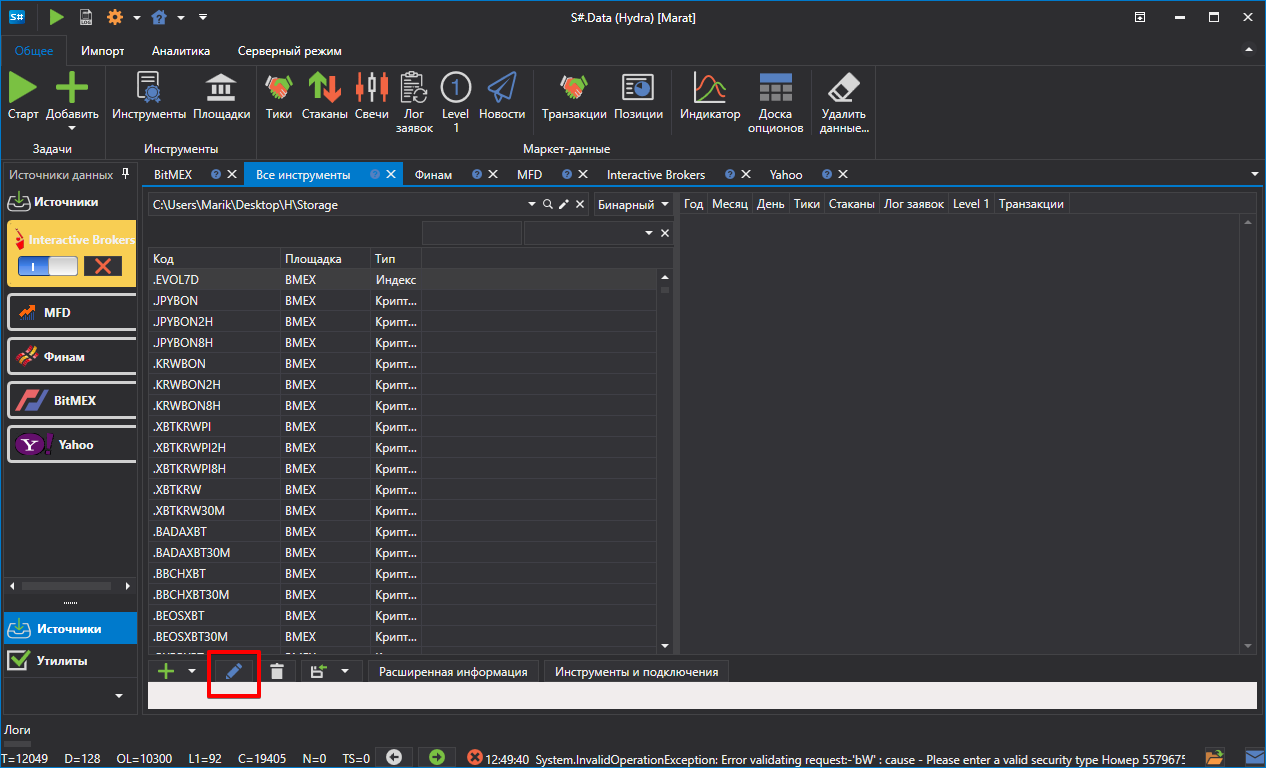Click red X on Interactive Brokers source card
Image resolution: width=1266 pixels, height=768 pixels.
102,266
